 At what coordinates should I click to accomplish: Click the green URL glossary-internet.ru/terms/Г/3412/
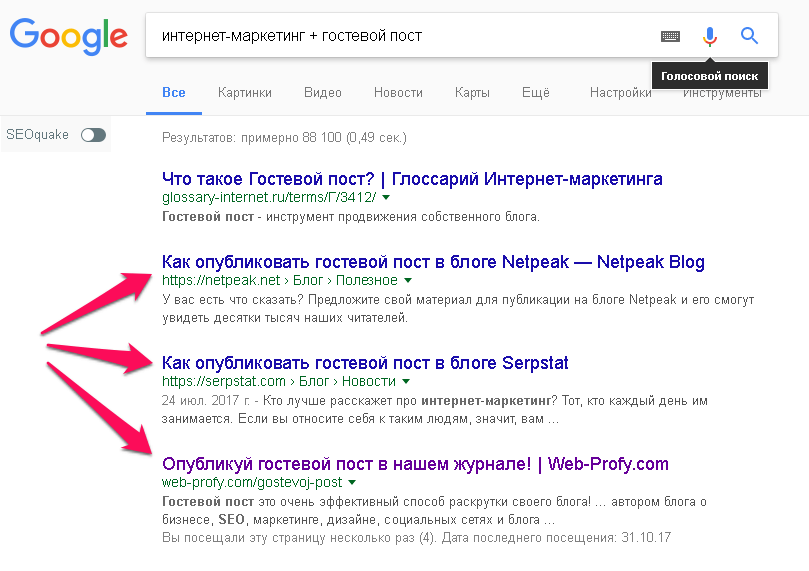(269, 198)
